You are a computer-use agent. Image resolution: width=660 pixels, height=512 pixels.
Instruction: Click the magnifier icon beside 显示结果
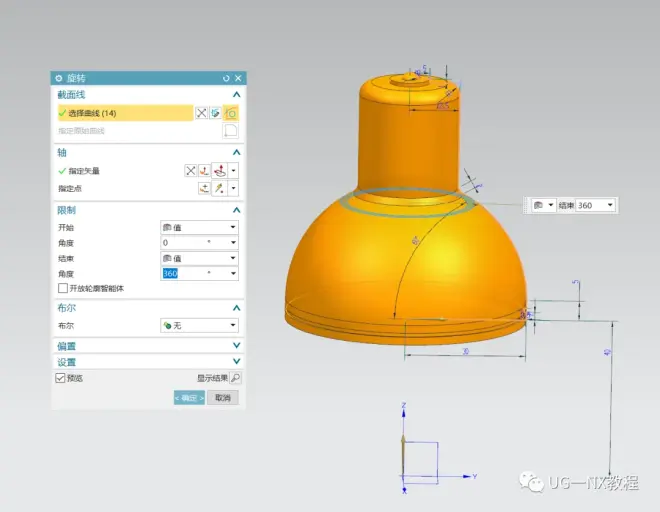235,378
